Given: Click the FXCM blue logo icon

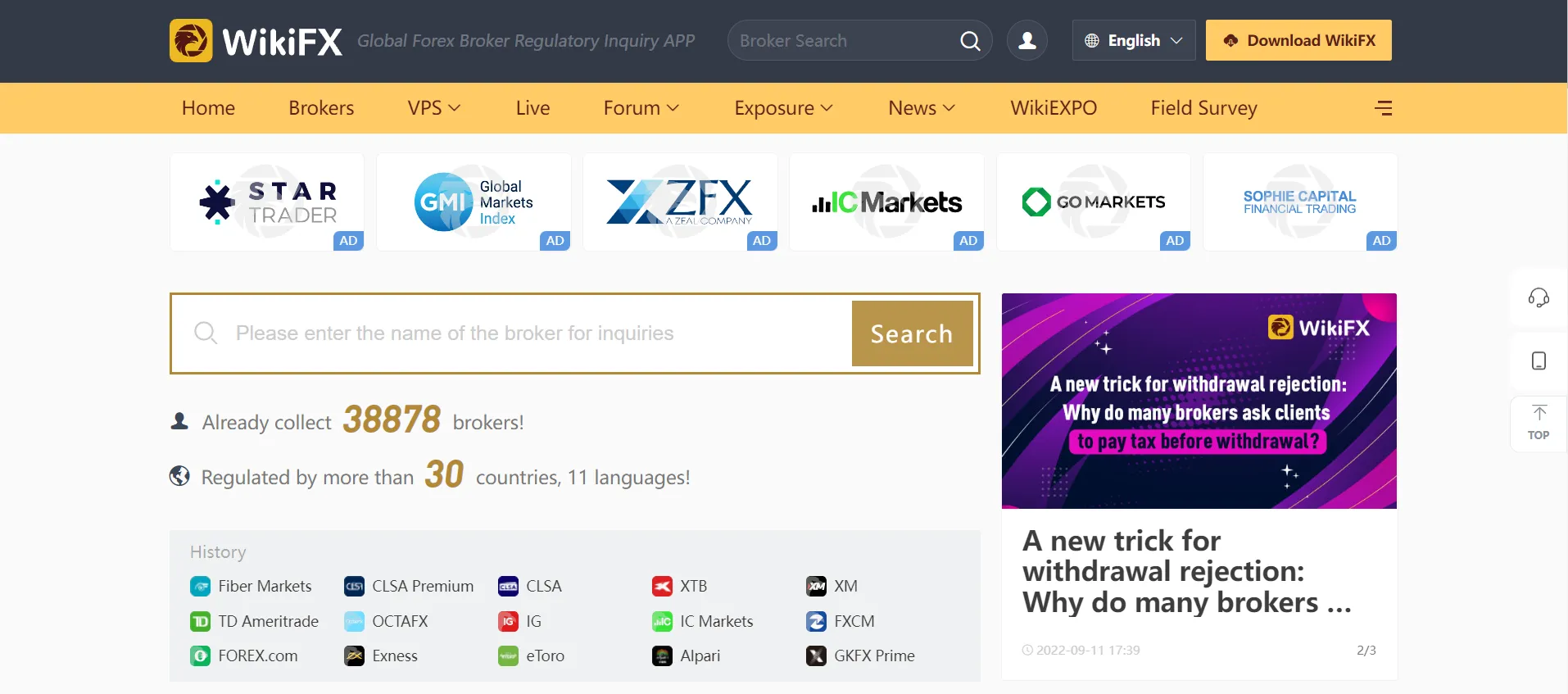Looking at the screenshot, I should (x=816, y=622).
